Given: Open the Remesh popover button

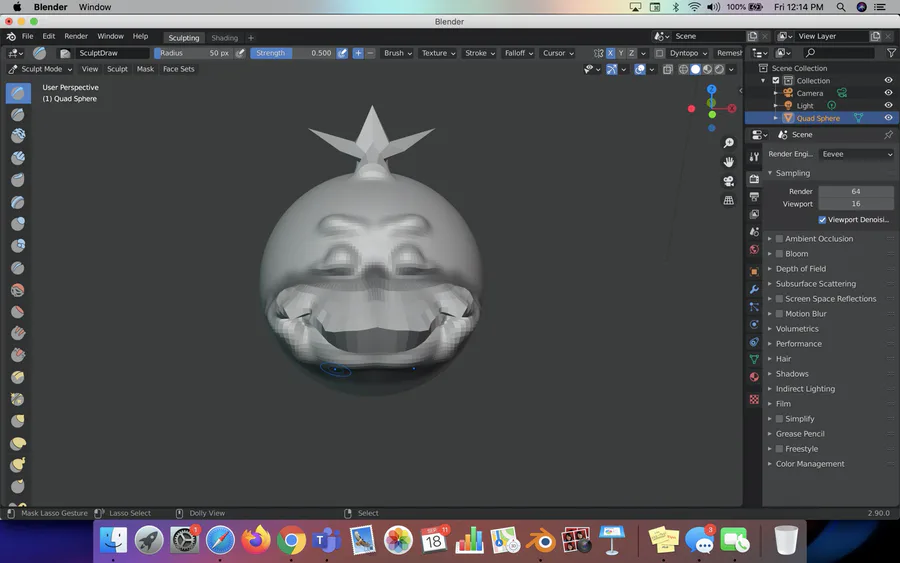Looking at the screenshot, I should tap(730, 53).
